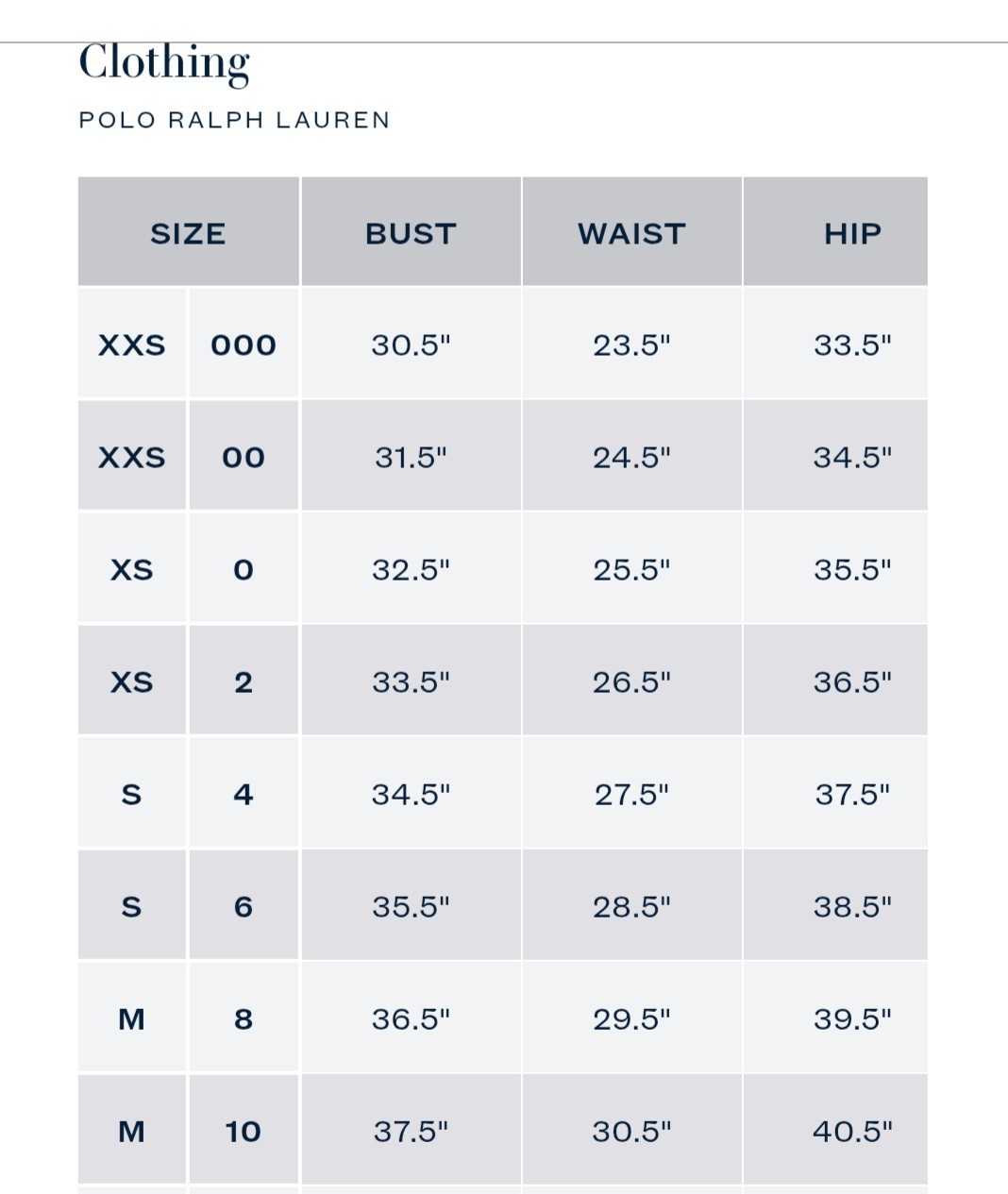Click the HIP column header
Screen dimensions: 1008x1194
pos(852,233)
